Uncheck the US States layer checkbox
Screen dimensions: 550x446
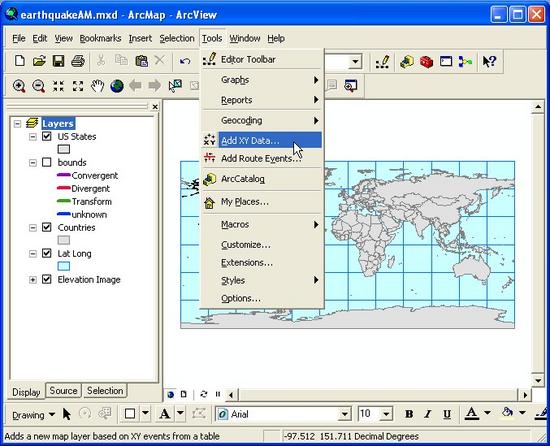click(x=47, y=136)
